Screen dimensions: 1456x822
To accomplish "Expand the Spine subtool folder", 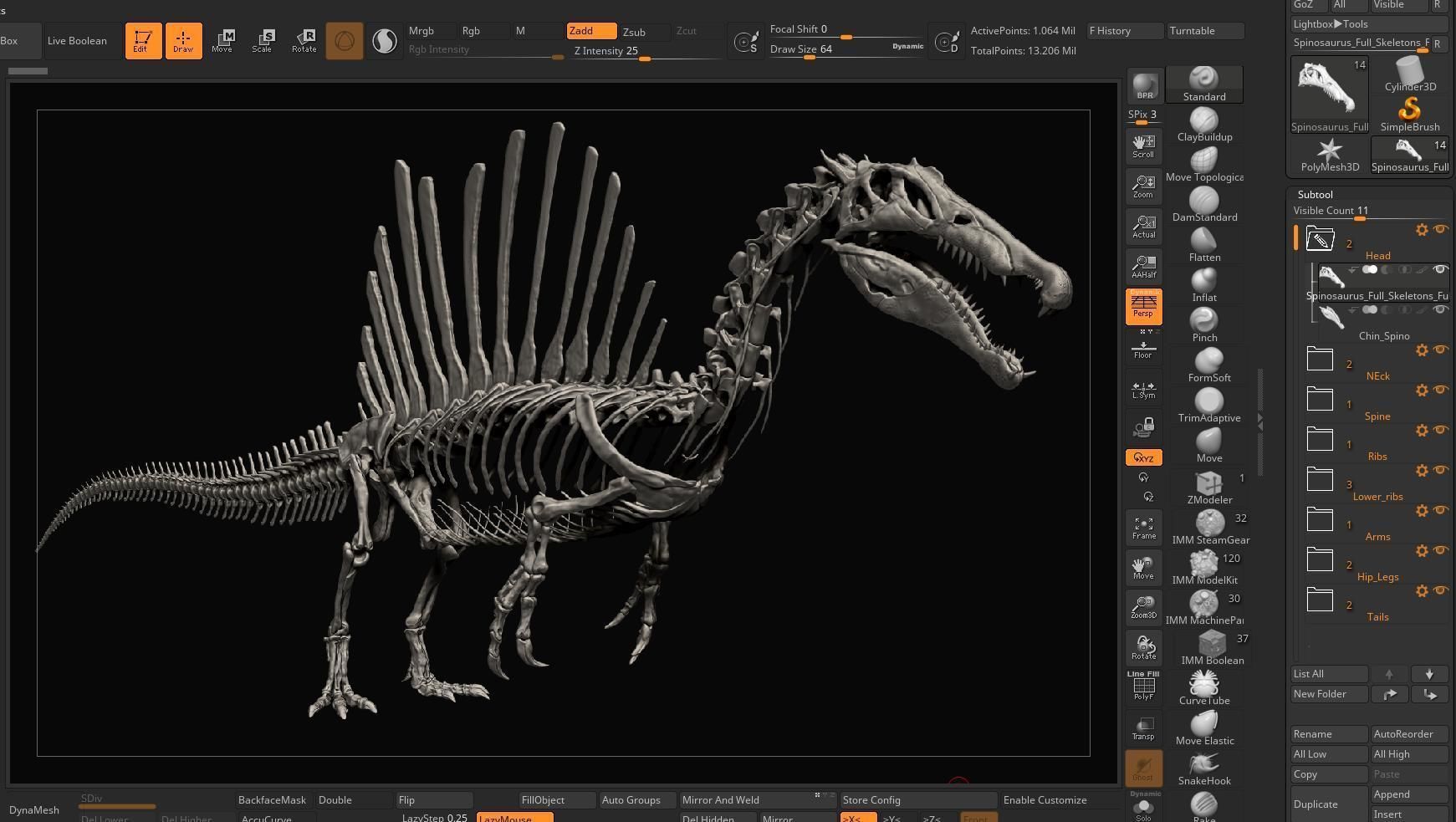I will [x=1320, y=399].
